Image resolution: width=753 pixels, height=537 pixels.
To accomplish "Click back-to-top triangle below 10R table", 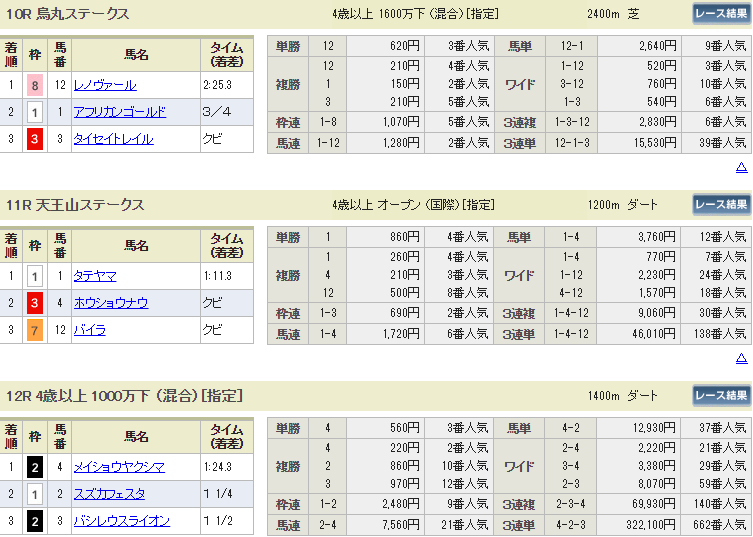I will point(741,167).
